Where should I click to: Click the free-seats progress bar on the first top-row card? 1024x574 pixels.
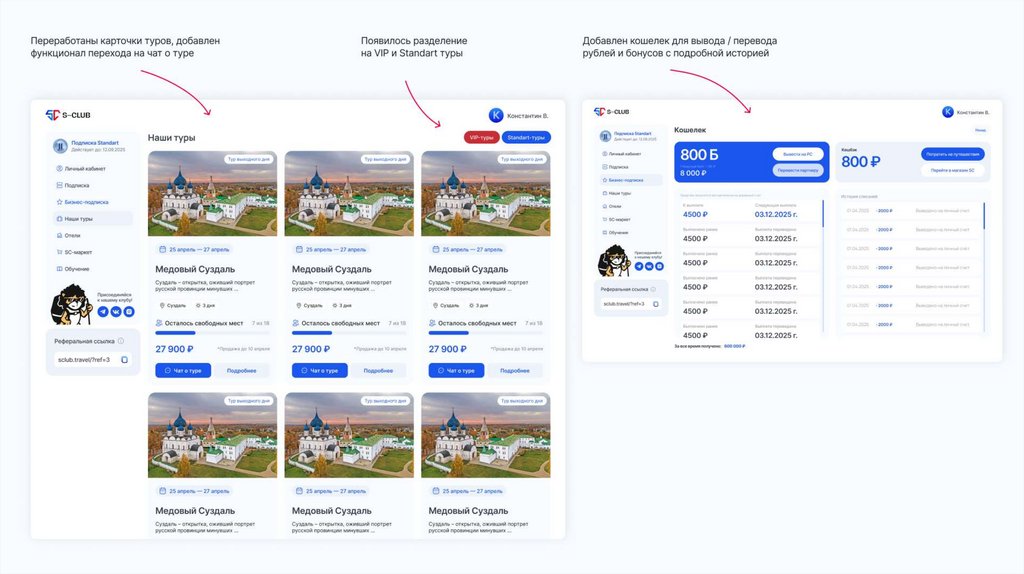(x=212, y=333)
